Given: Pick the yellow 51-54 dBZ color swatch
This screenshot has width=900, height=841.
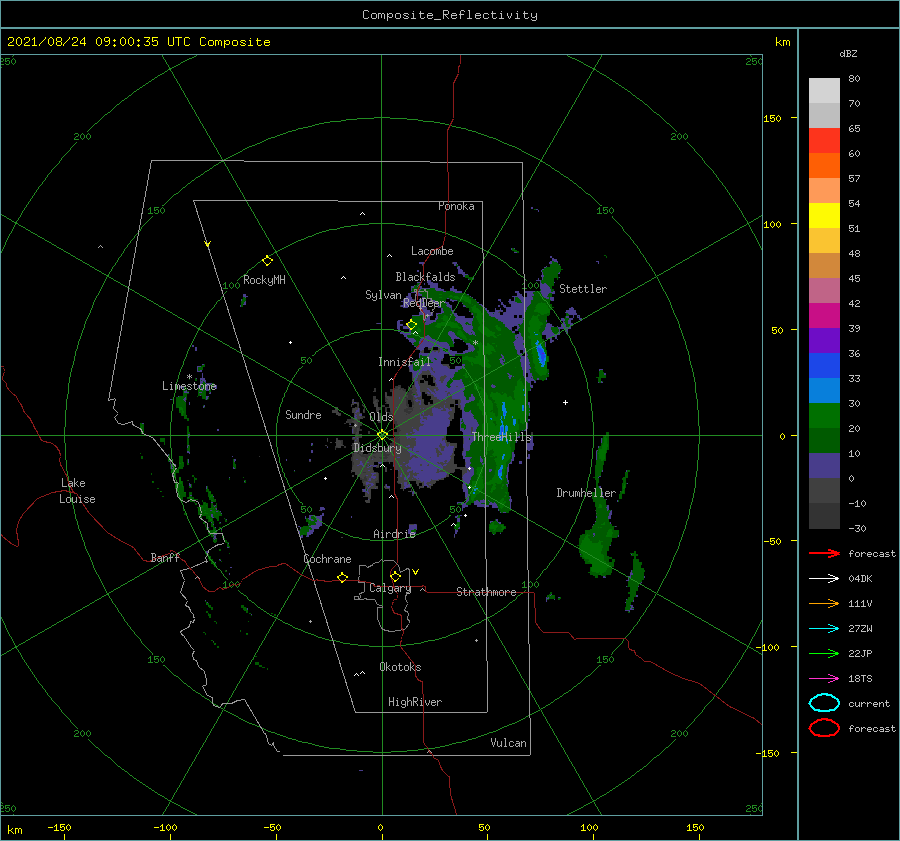Looking at the screenshot, I should 824,216.
